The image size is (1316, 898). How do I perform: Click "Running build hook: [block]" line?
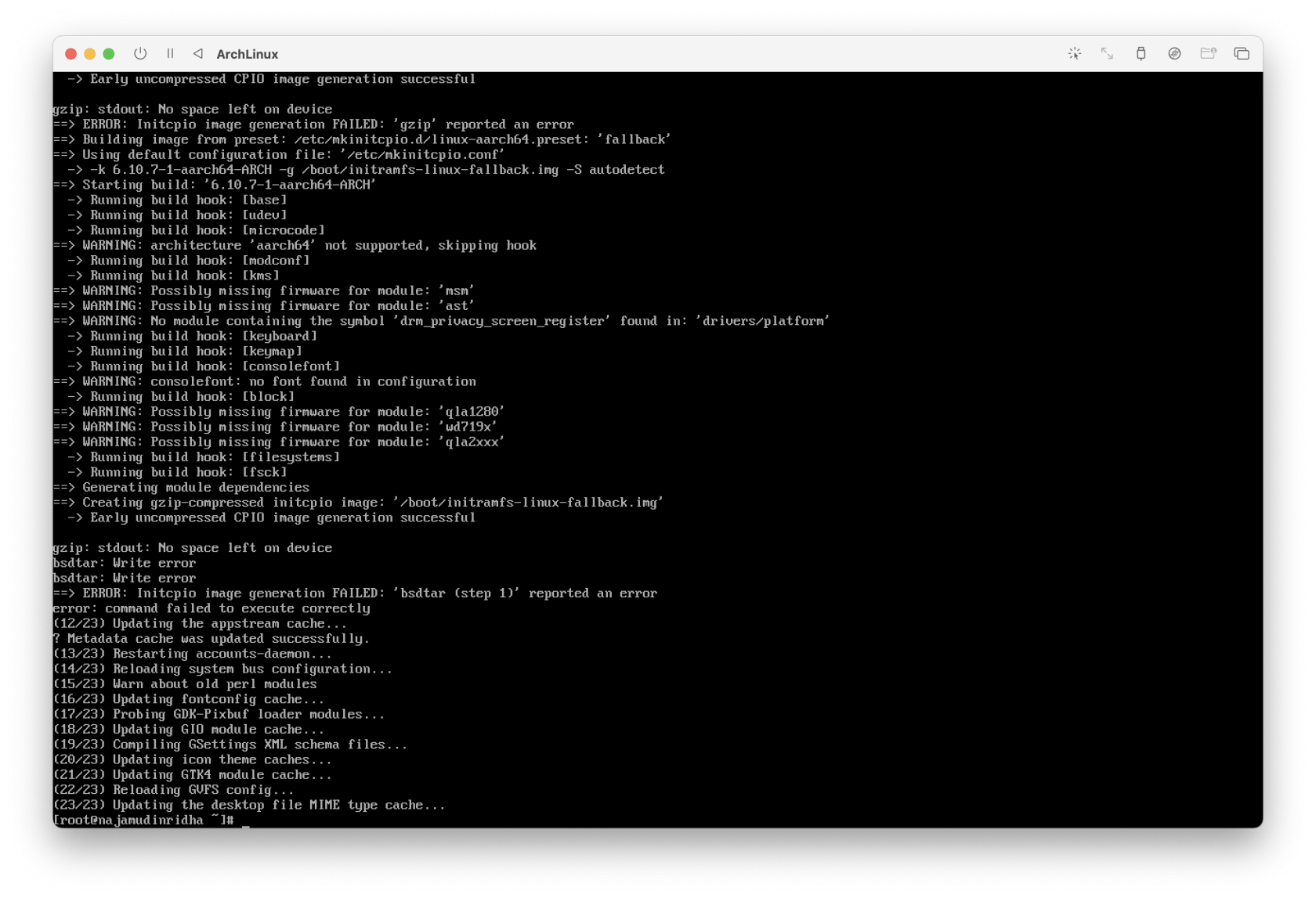point(181,397)
